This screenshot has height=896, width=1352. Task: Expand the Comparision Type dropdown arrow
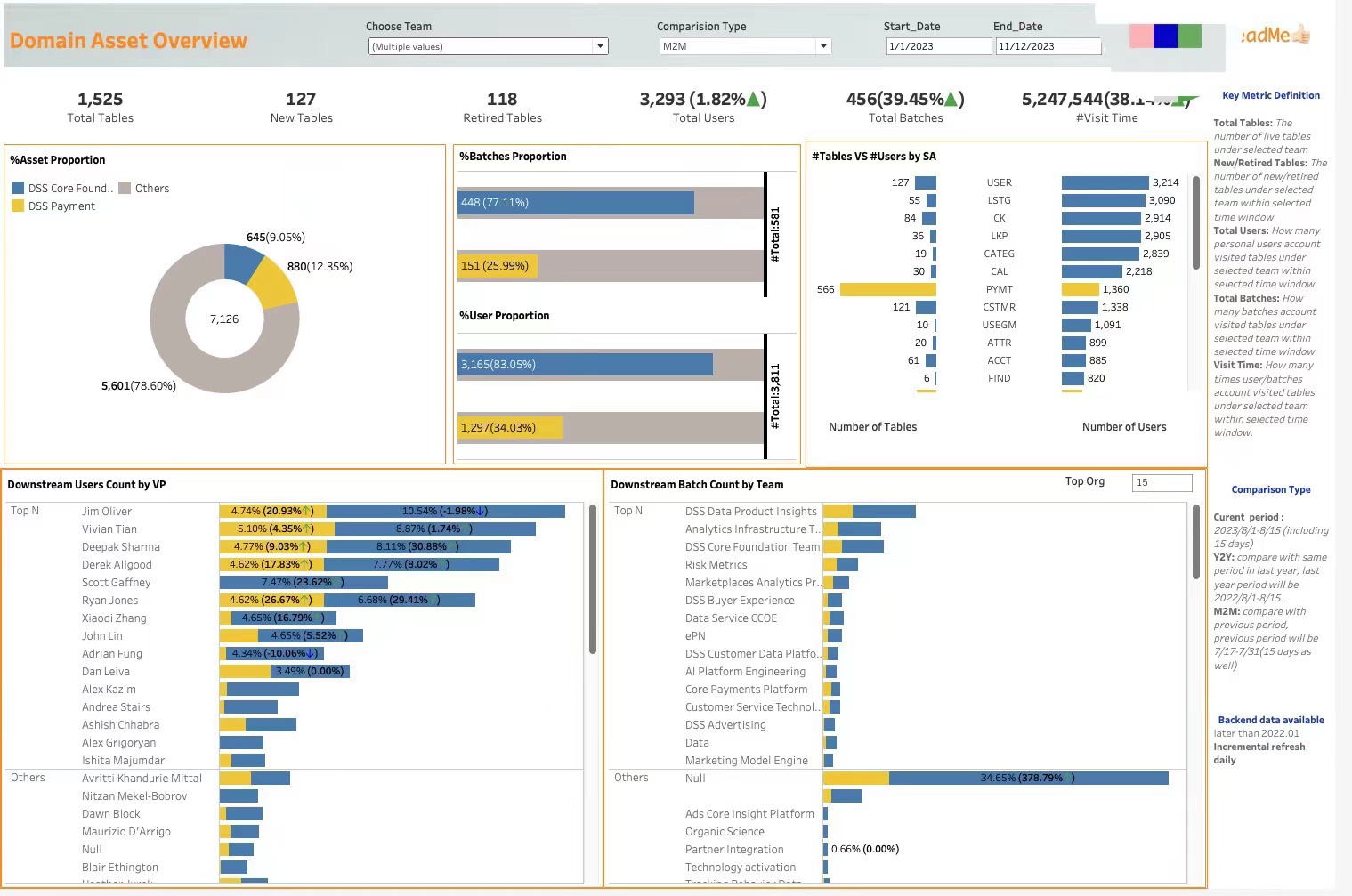(823, 46)
